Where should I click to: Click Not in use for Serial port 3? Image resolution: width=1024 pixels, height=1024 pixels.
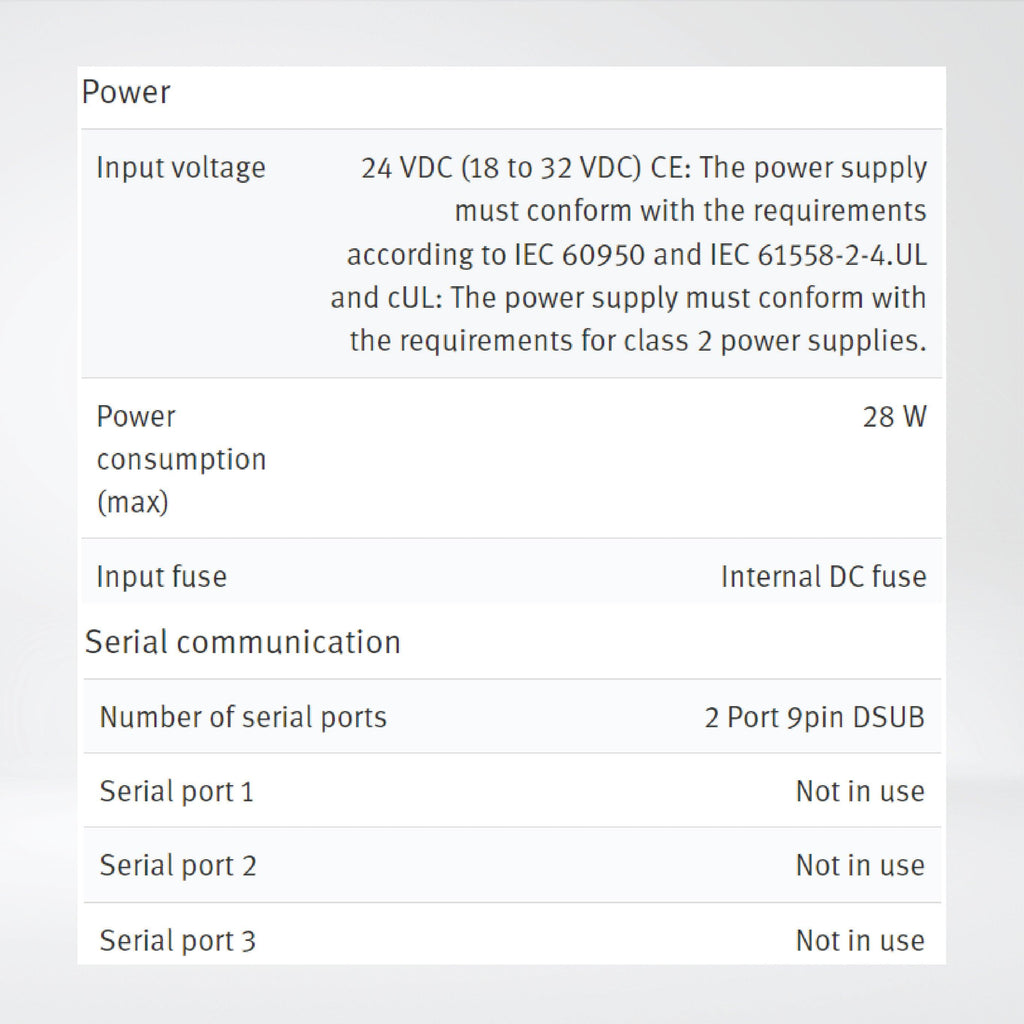pyautogui.click(x=860, y=941)
